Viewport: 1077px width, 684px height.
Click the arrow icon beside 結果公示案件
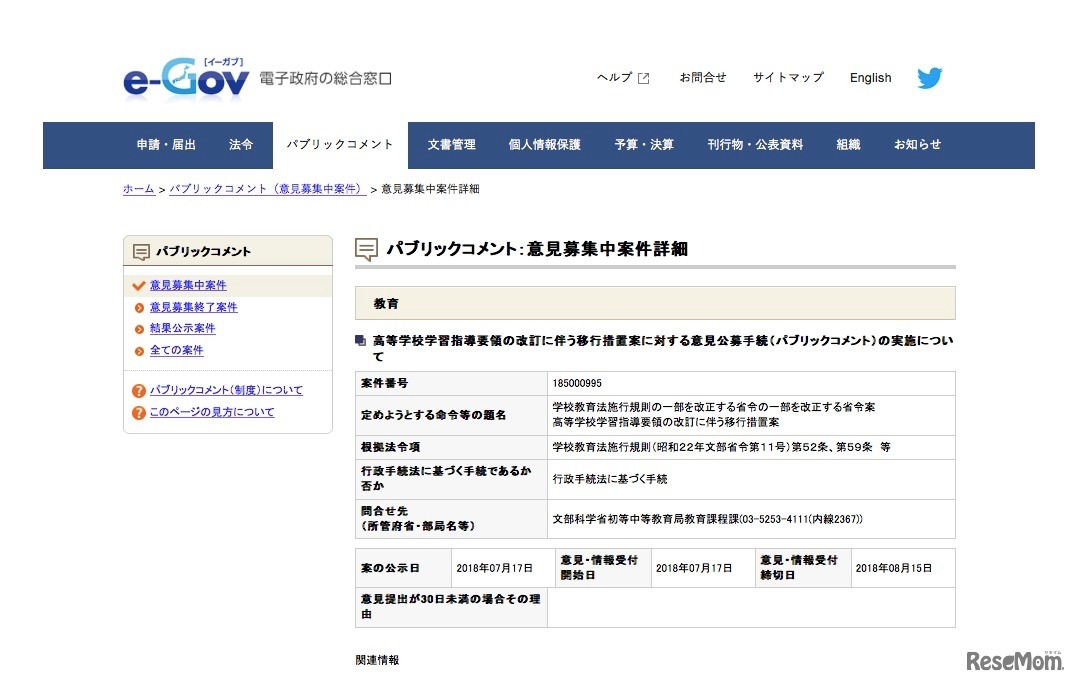[139, 329]
